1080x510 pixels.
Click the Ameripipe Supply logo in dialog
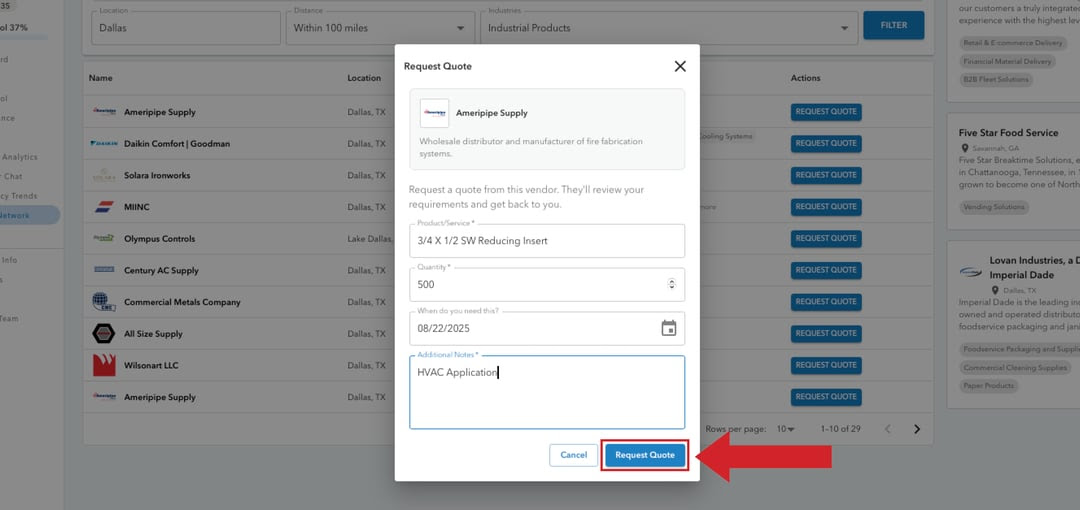435,113
